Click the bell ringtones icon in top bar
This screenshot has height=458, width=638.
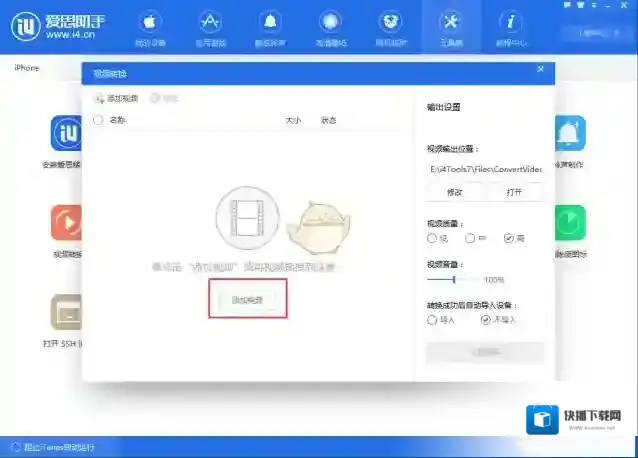pyautogui.click(x=270, y=27)
